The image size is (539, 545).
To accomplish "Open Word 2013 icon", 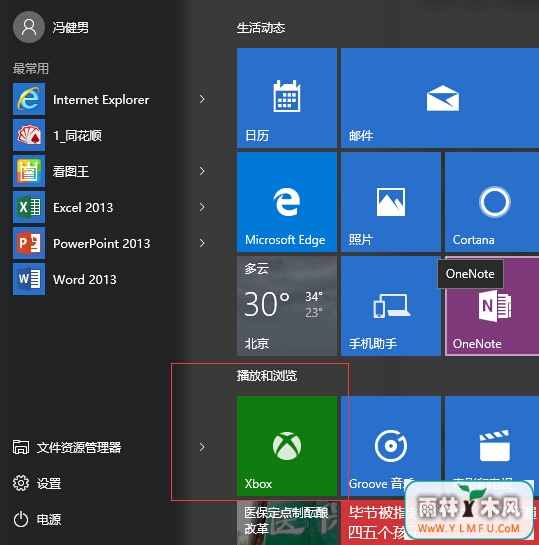I will tap(29, 279).
